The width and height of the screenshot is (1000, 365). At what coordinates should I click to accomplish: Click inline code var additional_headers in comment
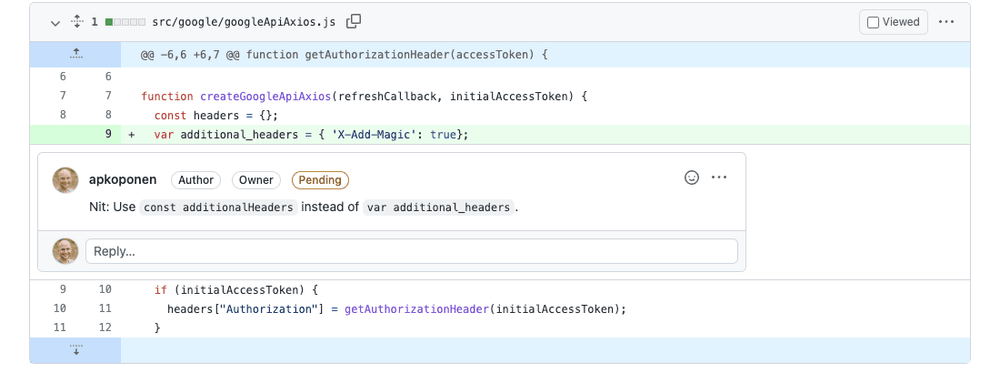click(438, 207)
